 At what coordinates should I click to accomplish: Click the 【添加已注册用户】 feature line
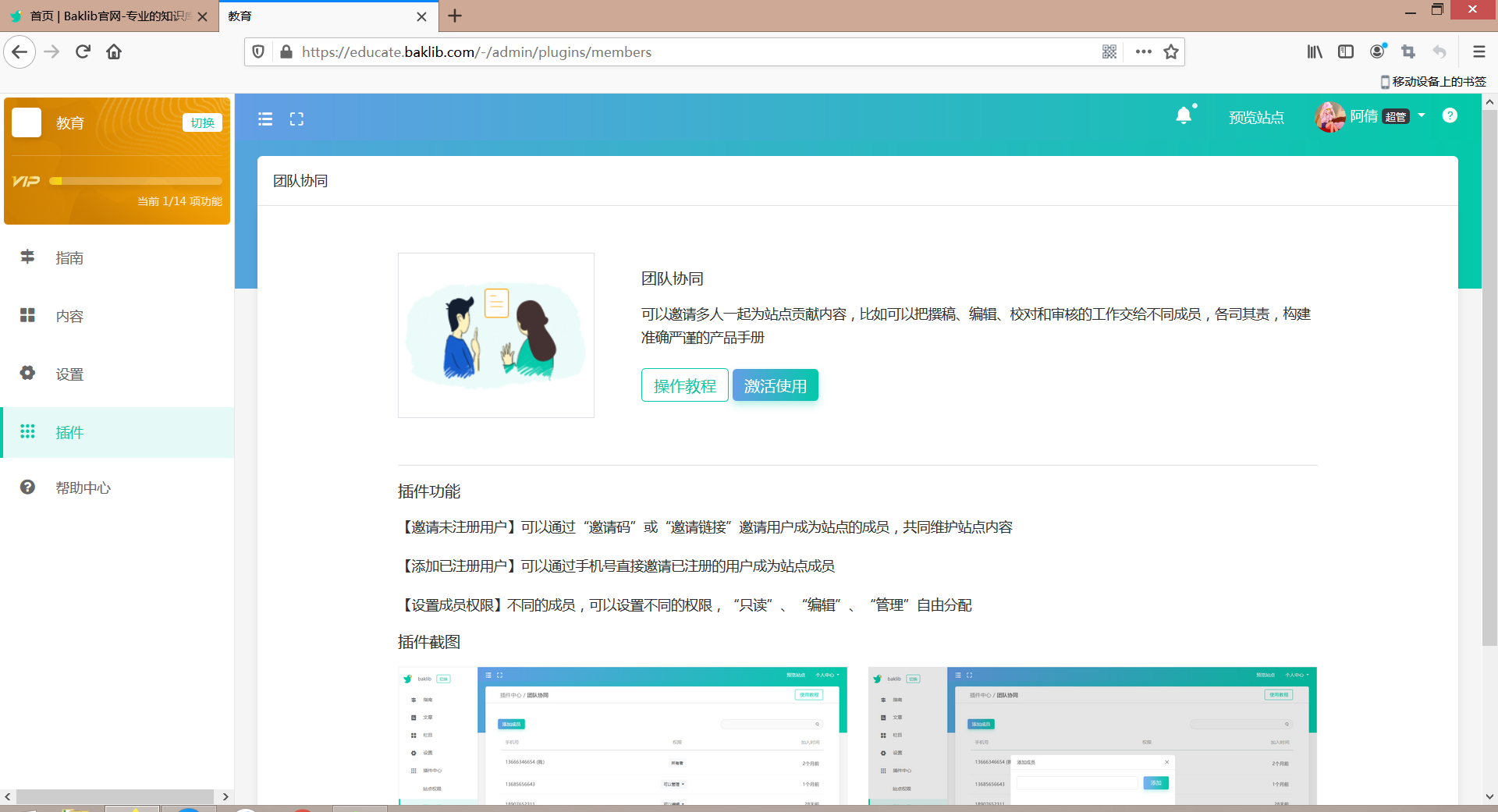click(x=616, y=566)
